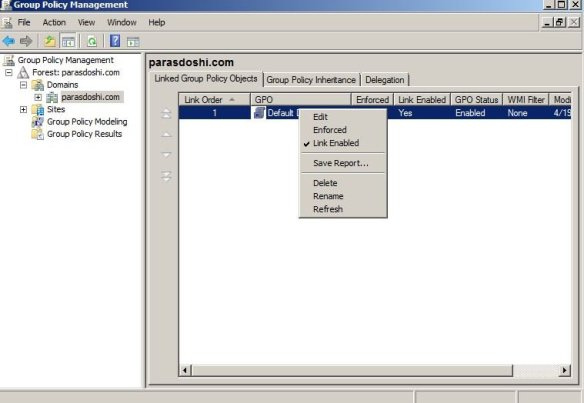Sort by the Link Enabled column header
This screenshot has width=584, height=403.
point(422,100)
